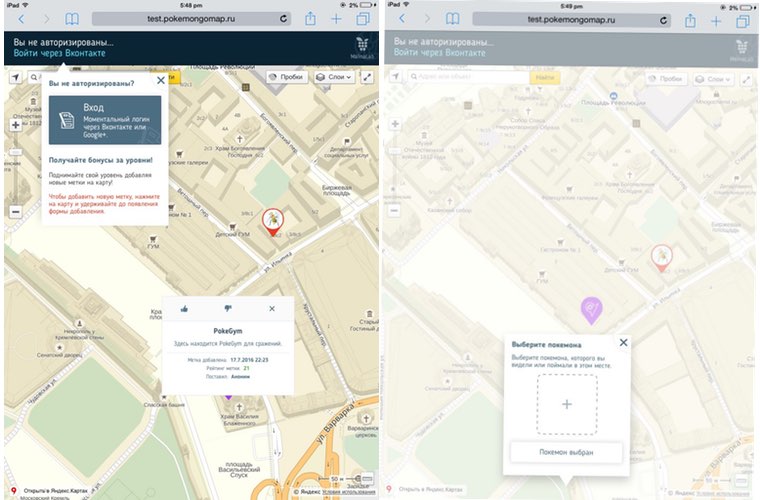Toggle 'Пробки' traffic on the left map

coord(287,77)
